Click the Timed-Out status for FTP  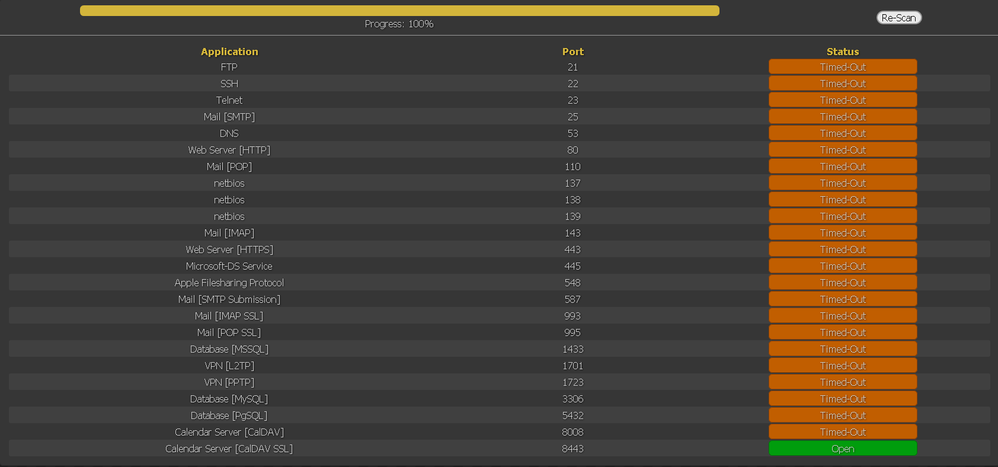(843, 67)
